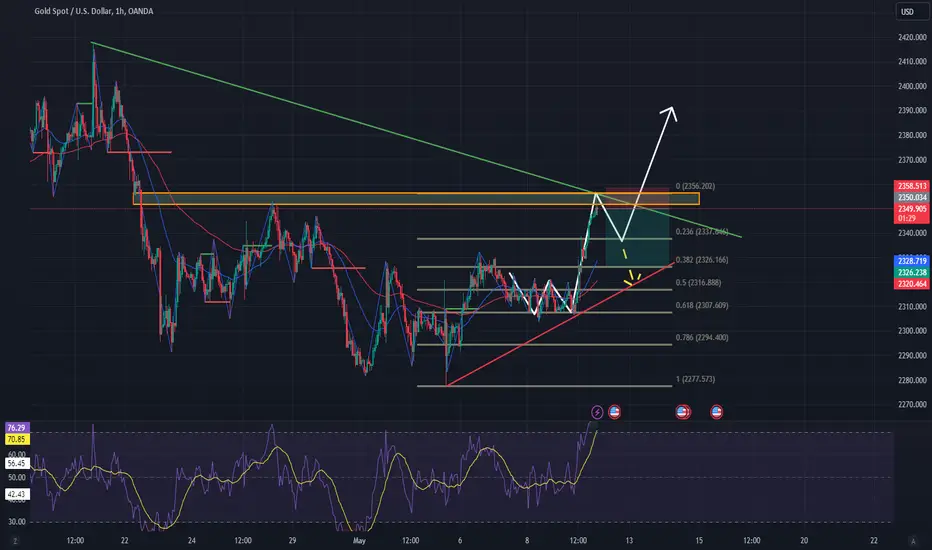Click the 2290.000 price axis label
The height and width of the screenshot is (550, 932).
(x=912, y=356)
